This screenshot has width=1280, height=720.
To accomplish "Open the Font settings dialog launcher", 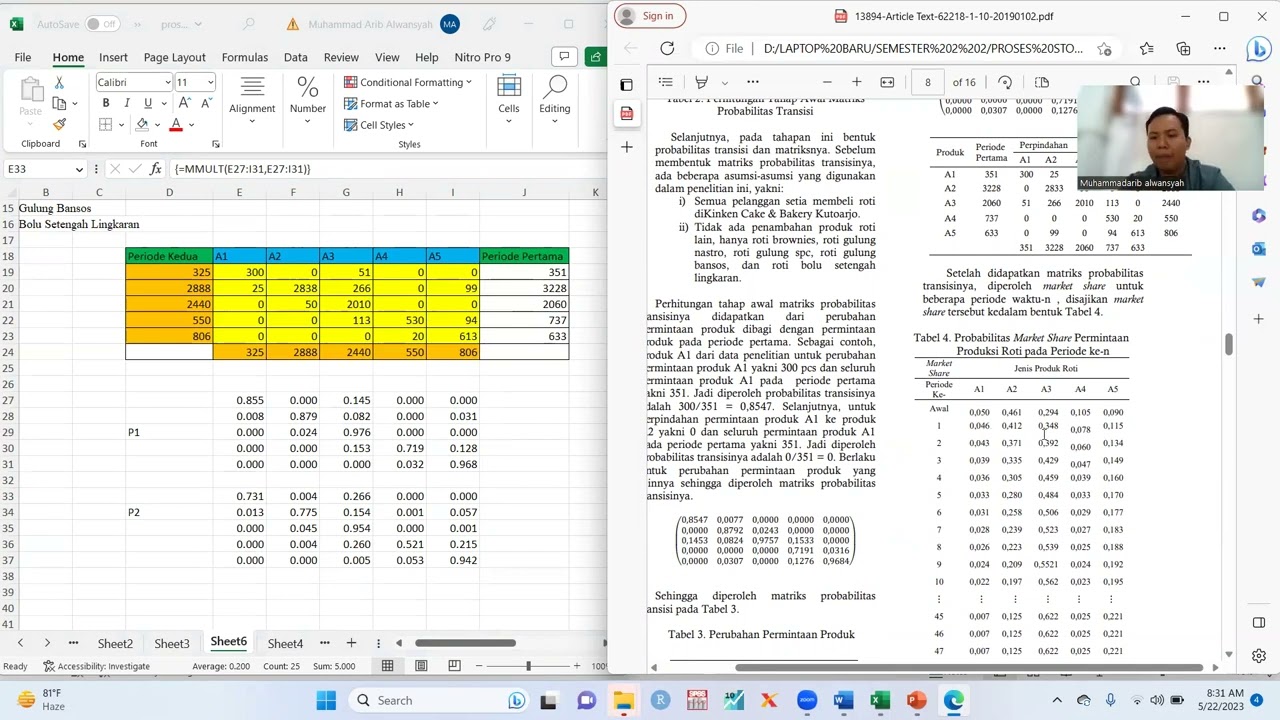I will pos(215,144).
